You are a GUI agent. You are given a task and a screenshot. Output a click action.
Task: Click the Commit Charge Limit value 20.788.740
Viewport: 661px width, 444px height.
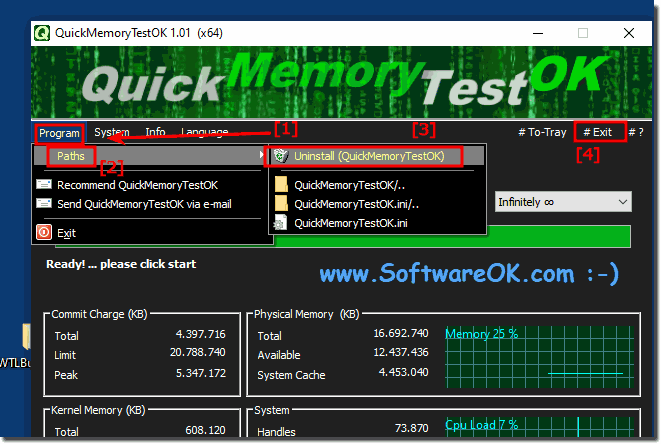pyautogui.click(x=198, y=352)
